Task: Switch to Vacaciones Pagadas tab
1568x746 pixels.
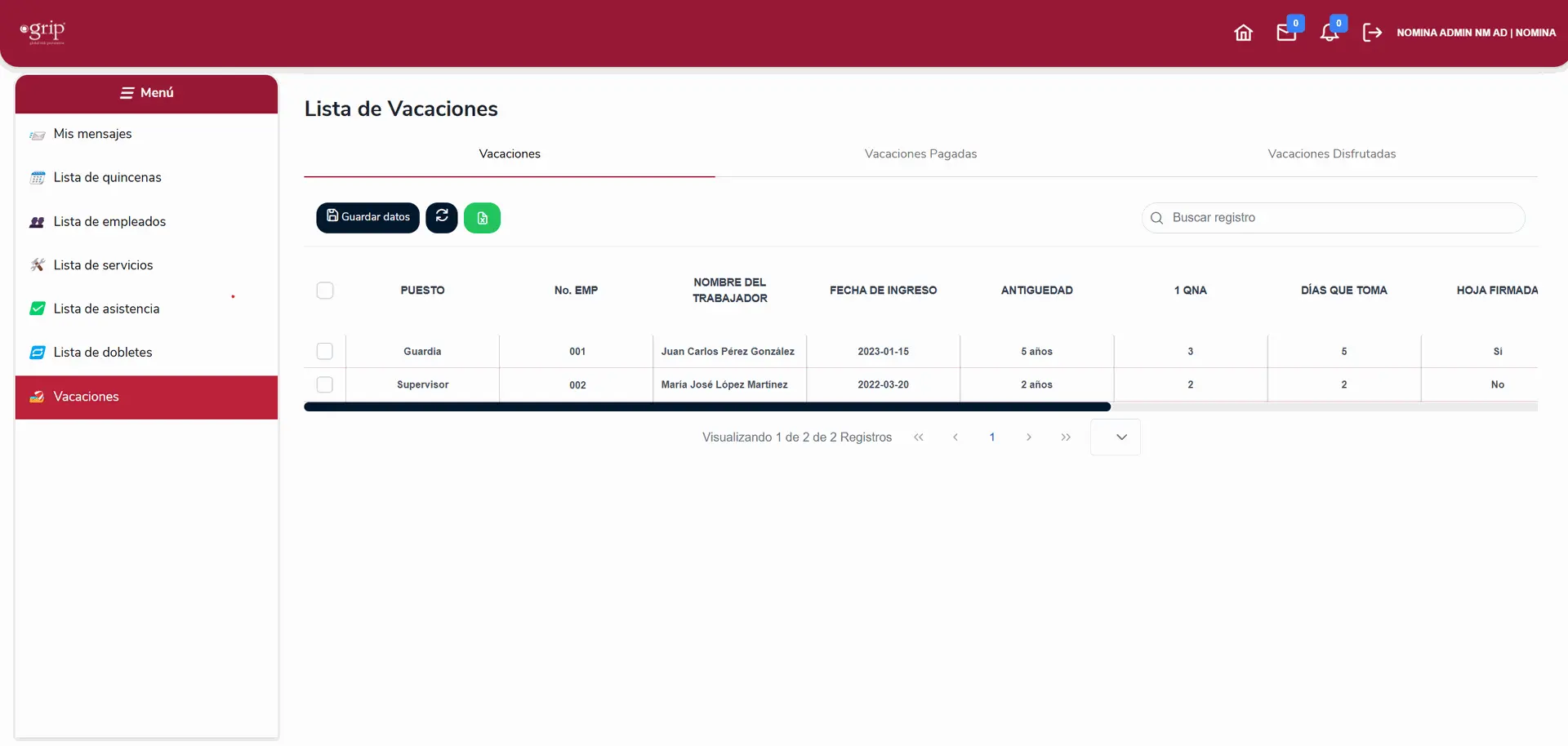Action: (x=920, y=154)
